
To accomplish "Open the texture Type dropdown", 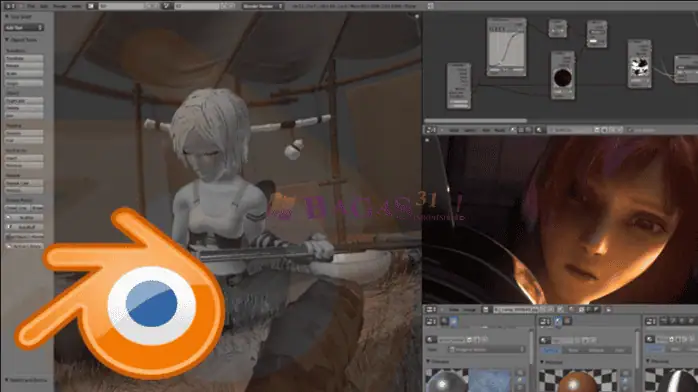I will (487, 350).
